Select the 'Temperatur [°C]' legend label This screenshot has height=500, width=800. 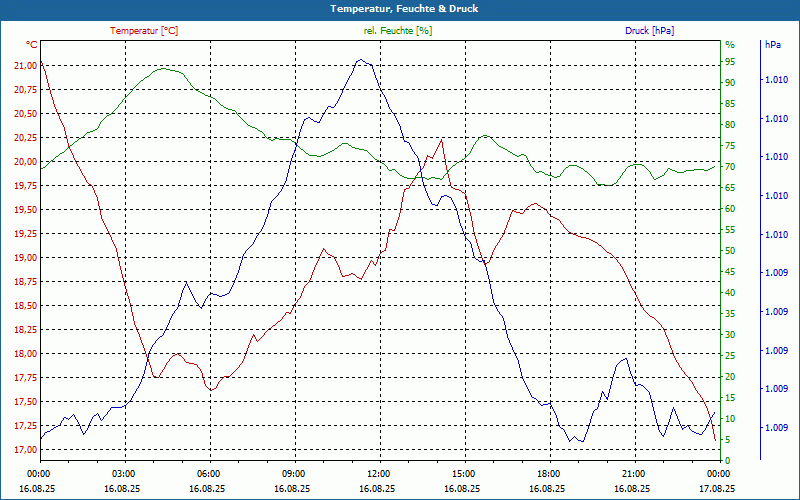[x=144, y=31]
